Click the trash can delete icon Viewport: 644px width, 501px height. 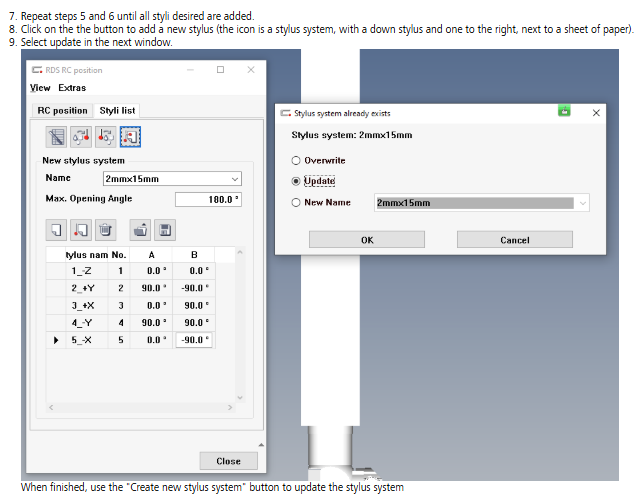click(x=106, y=230)
